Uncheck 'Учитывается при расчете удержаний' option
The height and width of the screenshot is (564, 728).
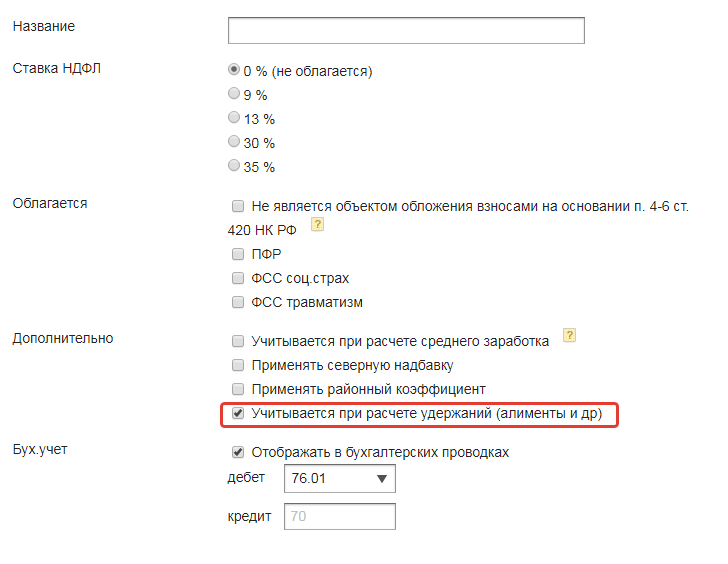click(238, 413)
